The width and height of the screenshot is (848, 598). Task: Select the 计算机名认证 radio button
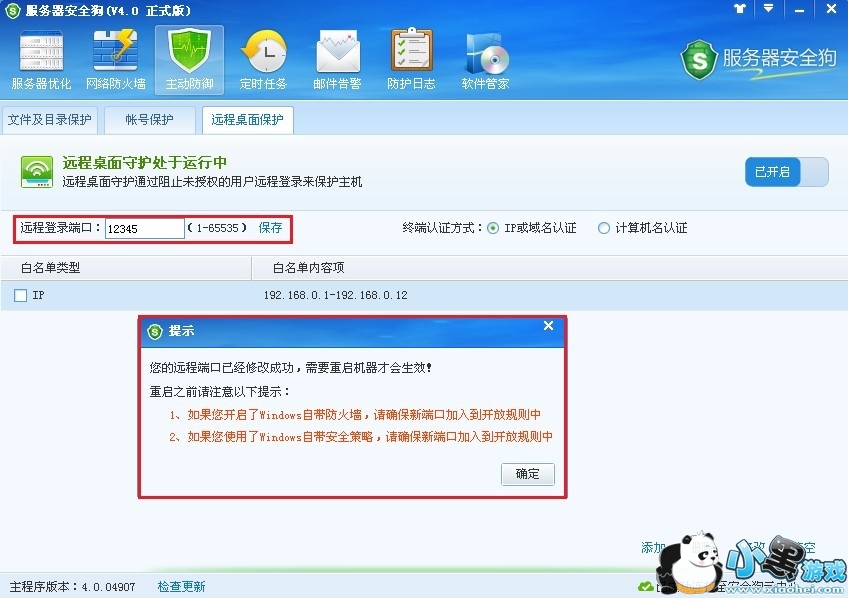pyautogui.click(x=604, y=228)
